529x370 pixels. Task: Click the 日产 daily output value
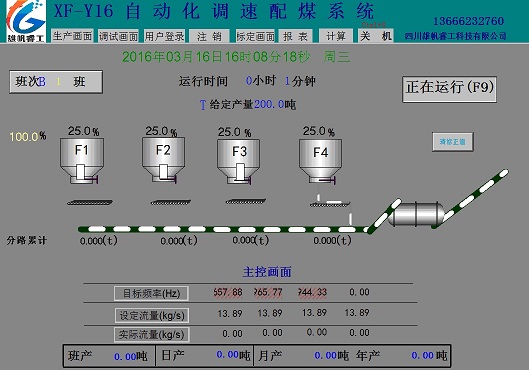(227, 354)
